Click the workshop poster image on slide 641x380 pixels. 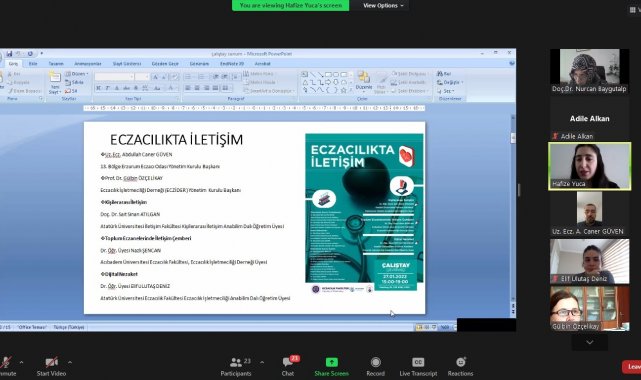[x=364, y=213]
